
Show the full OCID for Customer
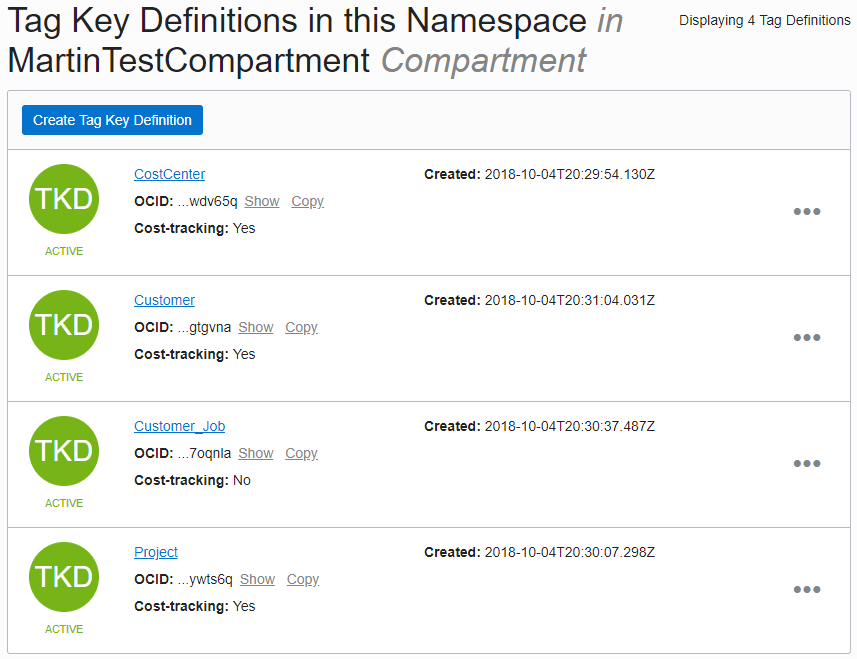point(256,327)
